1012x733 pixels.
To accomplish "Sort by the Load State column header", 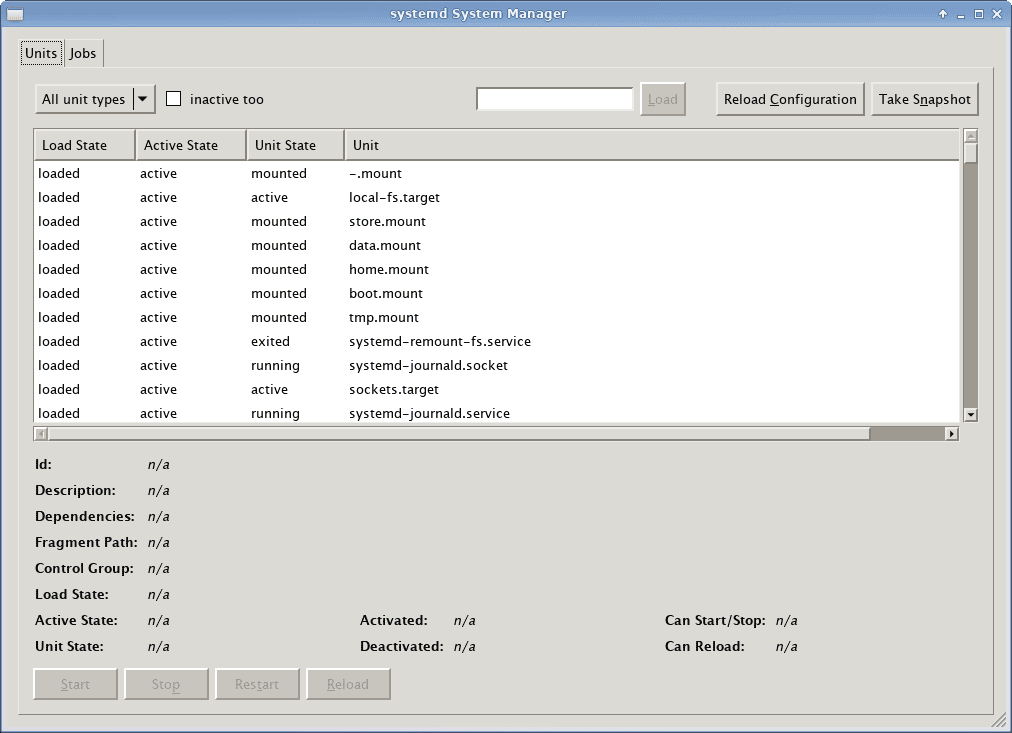I will 85,145.
